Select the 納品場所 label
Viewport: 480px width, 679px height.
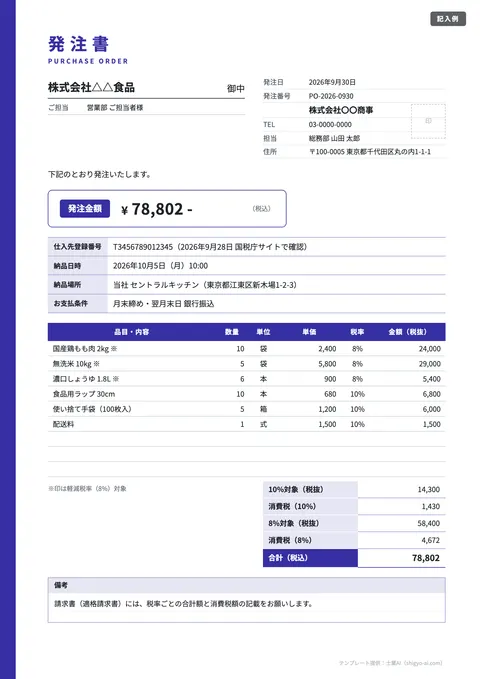tap(67, 285)
